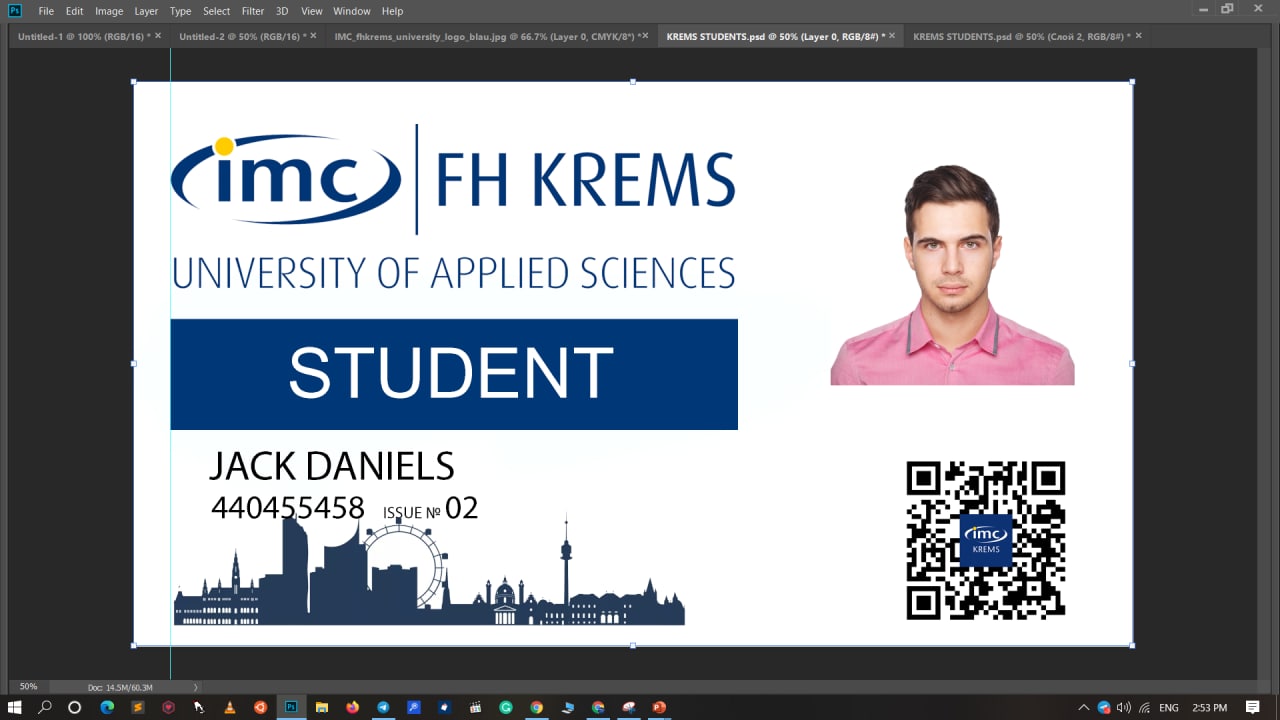Show hidden system tray icons
This screenshot has height=720, width=1280.
(x=1084, y=707)
